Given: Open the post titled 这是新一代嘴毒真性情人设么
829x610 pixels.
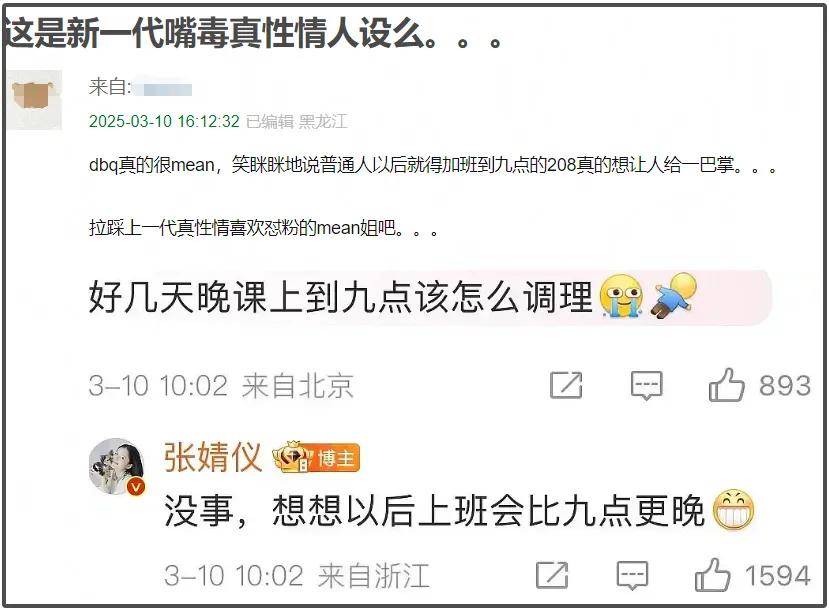Looking at the screenshot, I should pos(253,34).
